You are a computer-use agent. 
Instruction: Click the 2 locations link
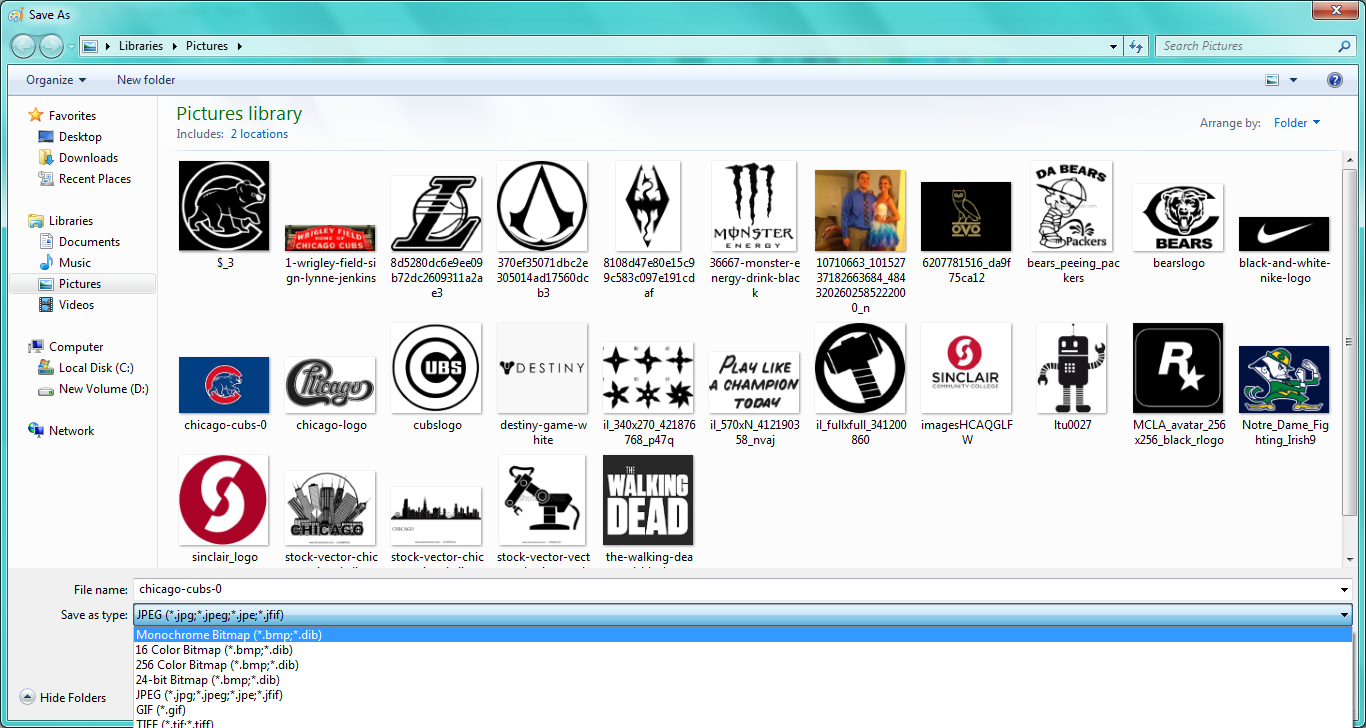coord(259,134)
